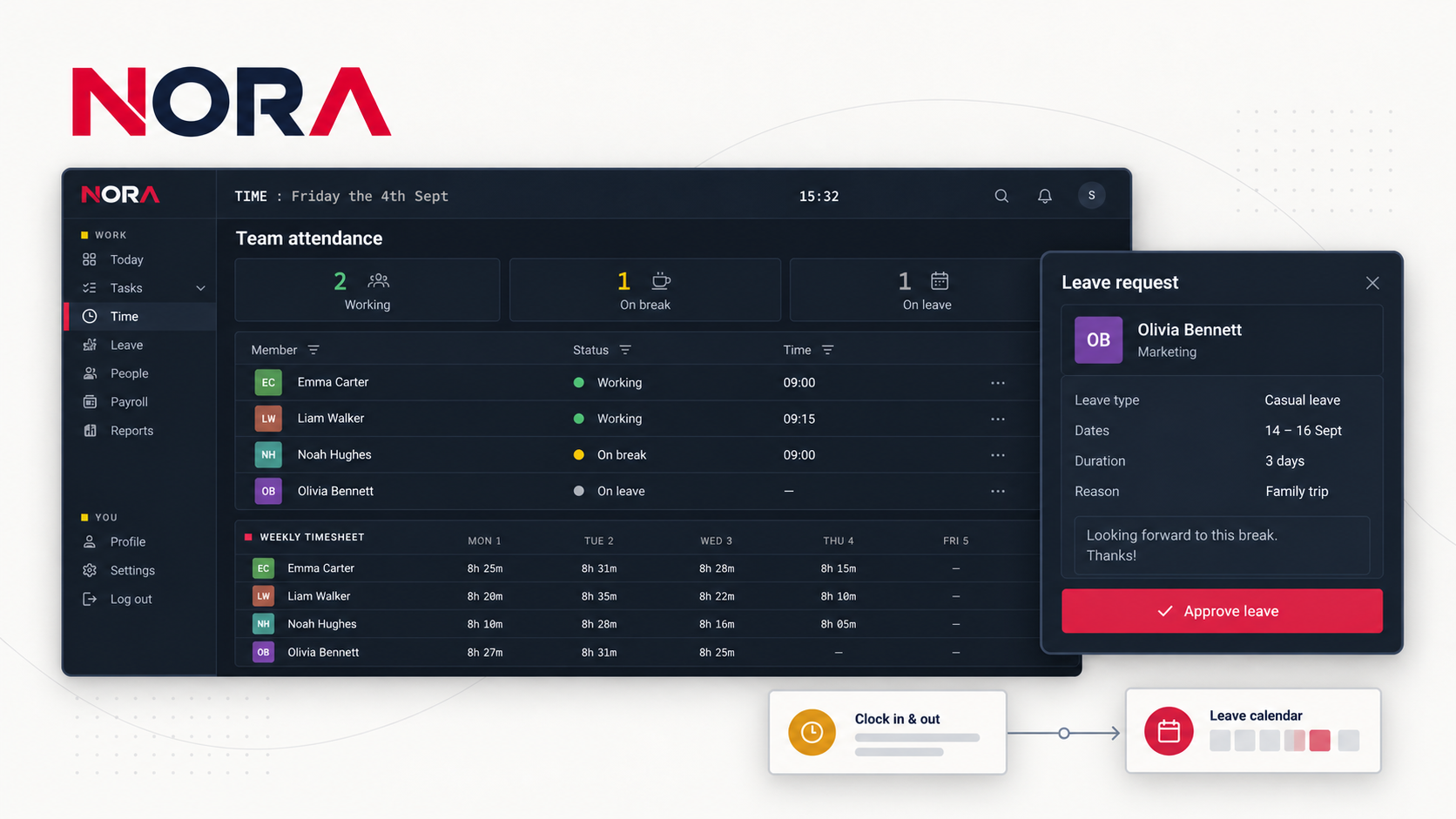Click the Log out arrow icon
This screenshot has width=1456, height=819.
coord(90,599)
